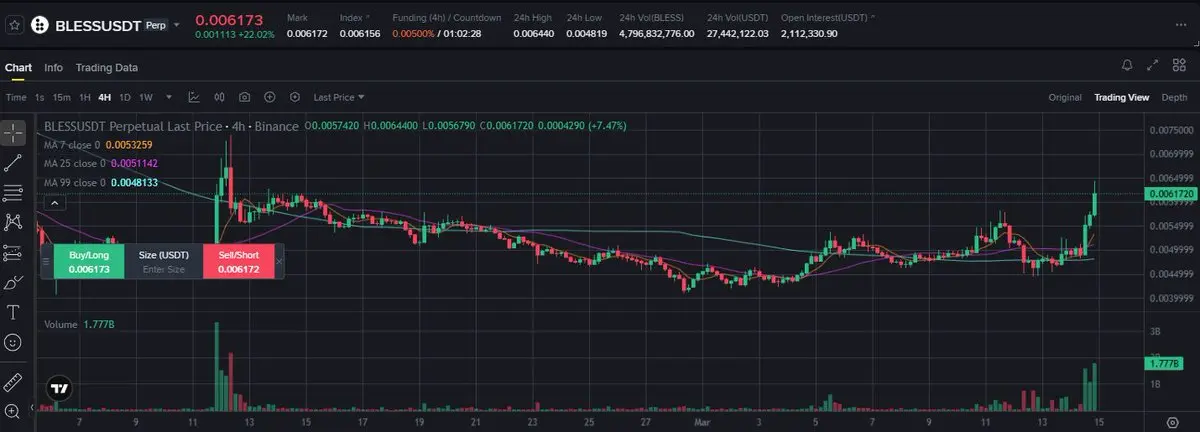
Task: Expand more time intervals dropdown arrow
Action: tap(168, 97)
